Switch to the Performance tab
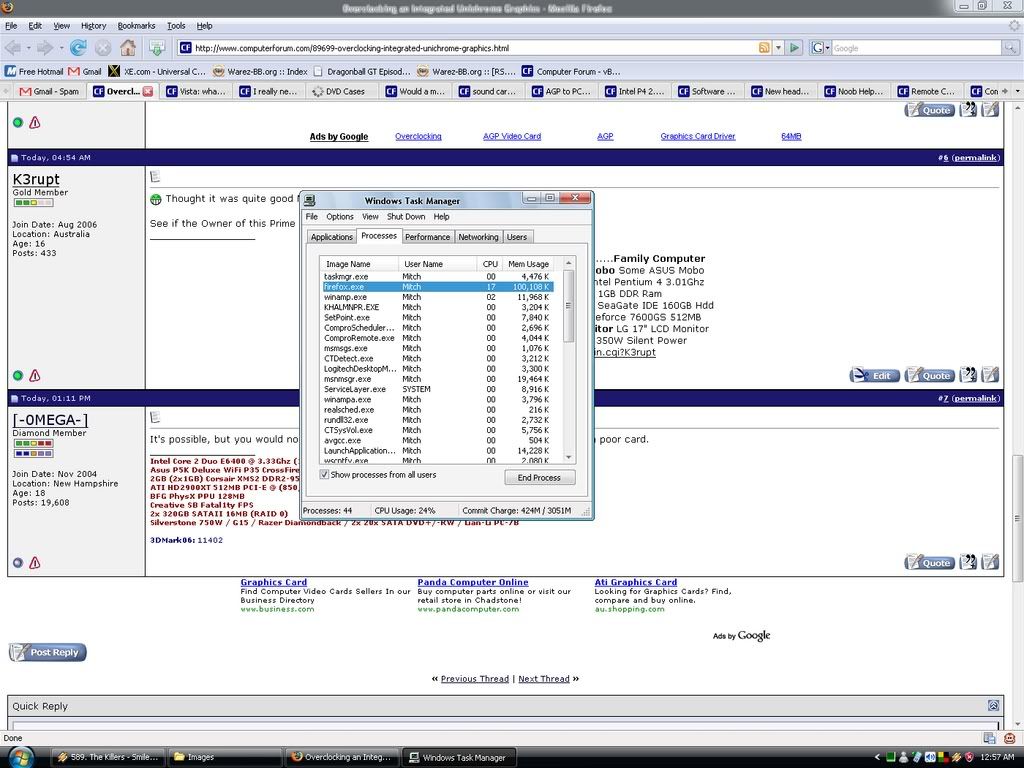Viewport: 1024px width, 768px height. (x=427, y=237)
